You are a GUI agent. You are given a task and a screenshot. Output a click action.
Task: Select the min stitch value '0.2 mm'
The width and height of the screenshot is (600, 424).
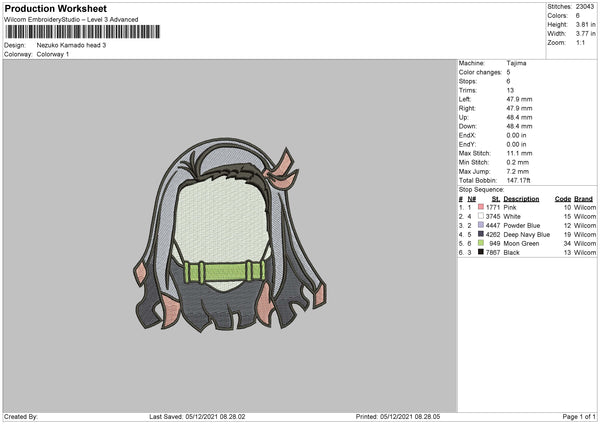click(518, 163)
